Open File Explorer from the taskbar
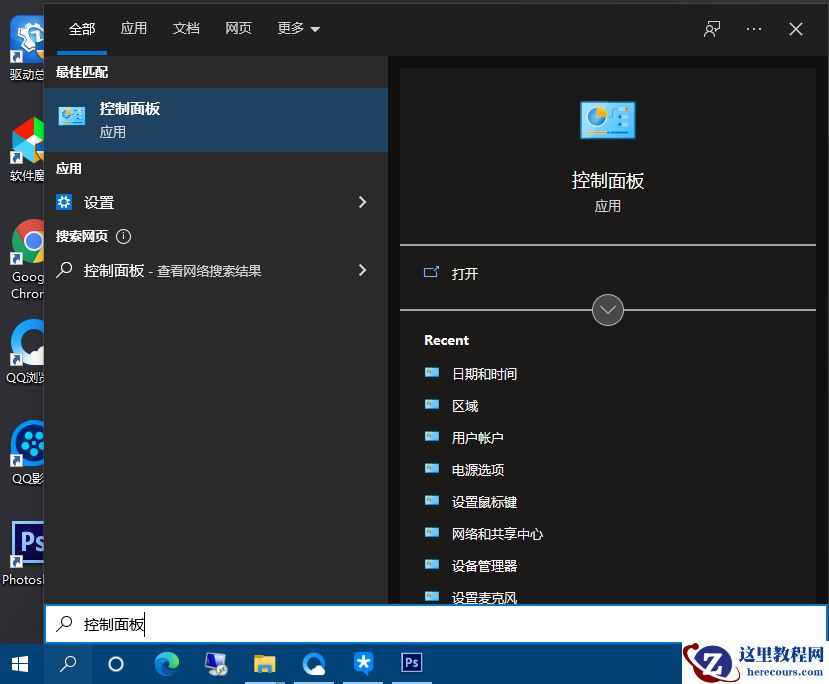This screenshot has height=684, width=829. (x=264, y=663)
